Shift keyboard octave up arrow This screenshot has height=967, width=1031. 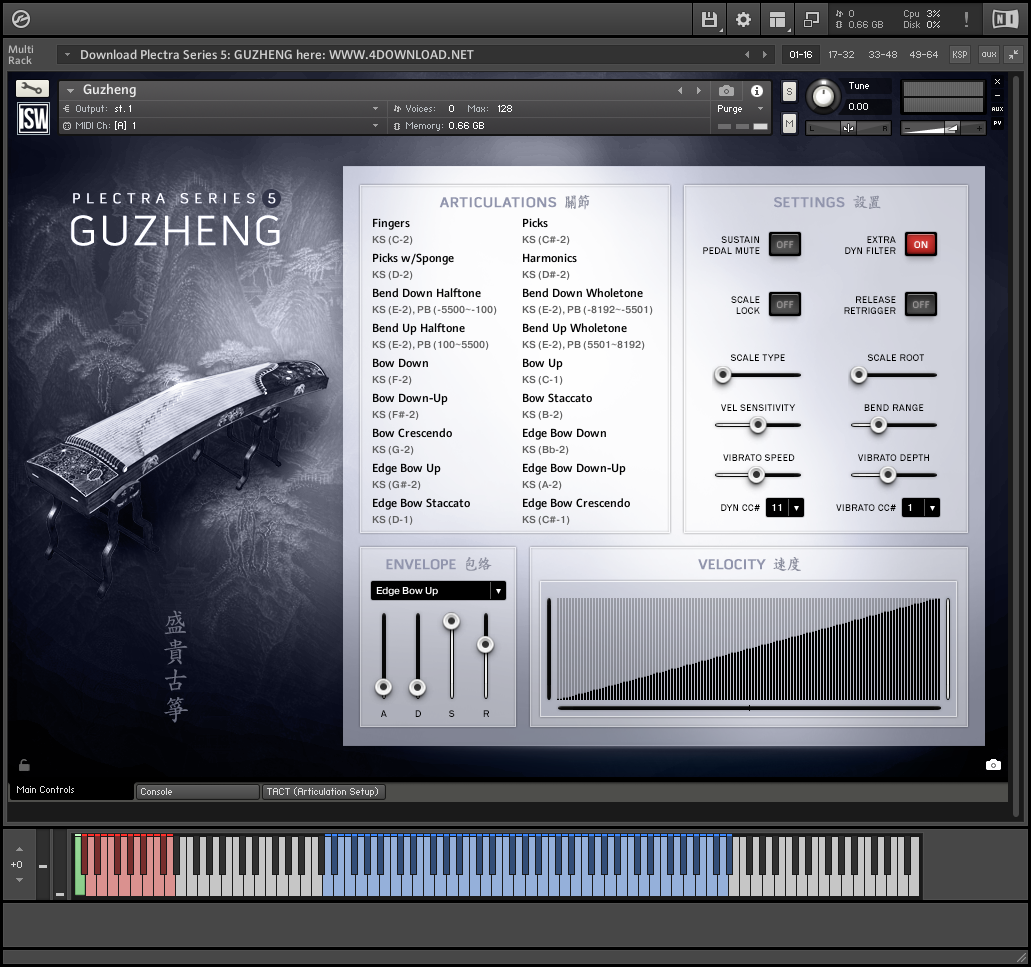(19, 849)
